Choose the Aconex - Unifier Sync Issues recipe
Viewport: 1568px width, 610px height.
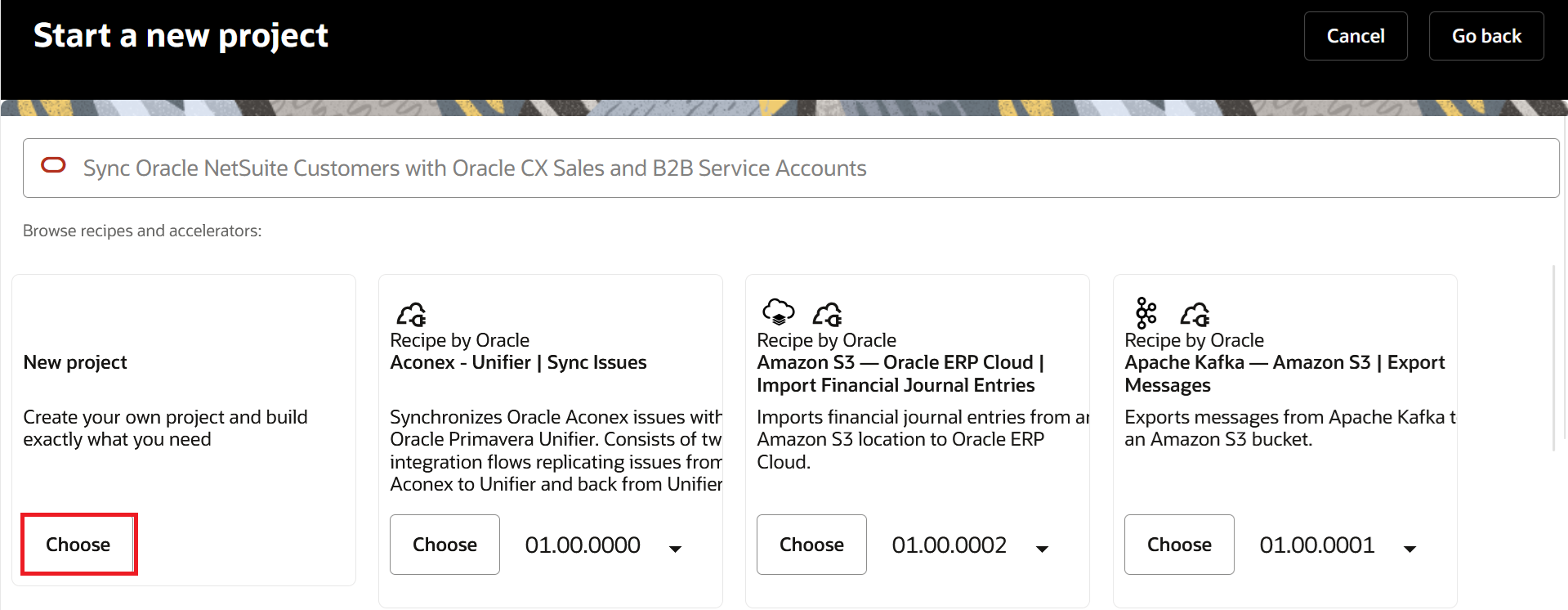pyautogui.click(x=444, y=545)
